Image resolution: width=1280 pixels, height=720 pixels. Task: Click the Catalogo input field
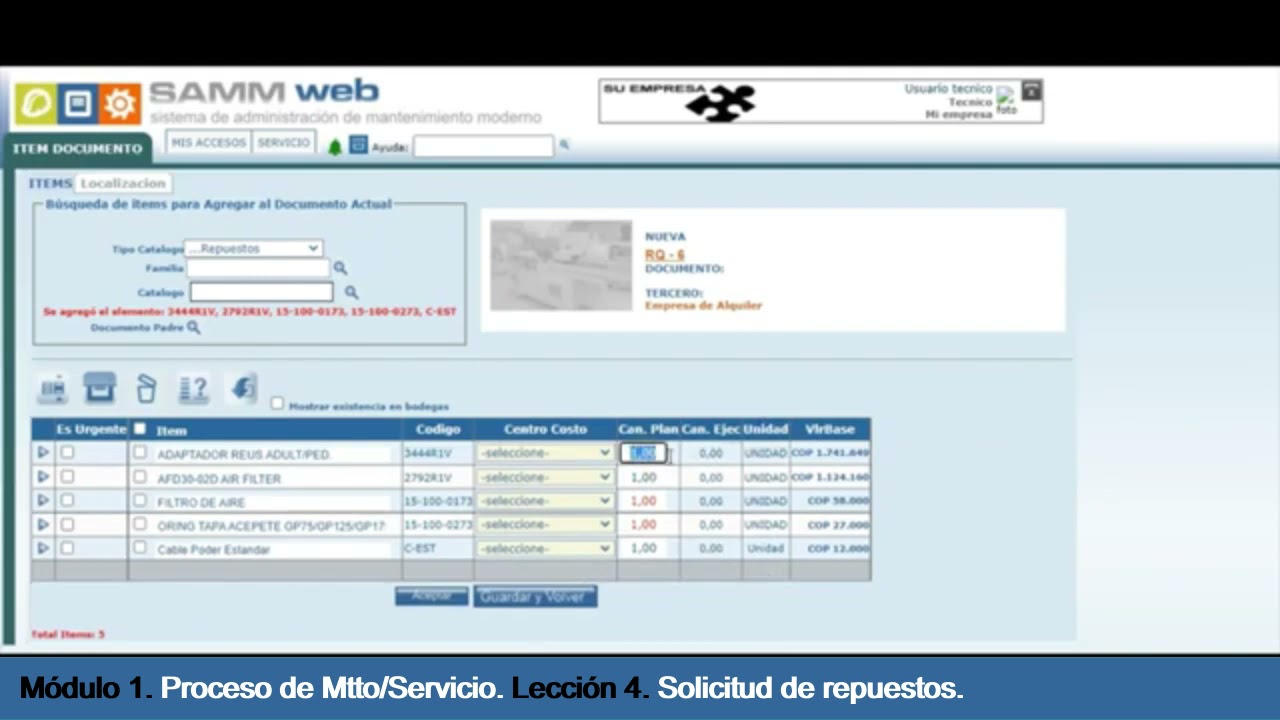coord(262,292)
